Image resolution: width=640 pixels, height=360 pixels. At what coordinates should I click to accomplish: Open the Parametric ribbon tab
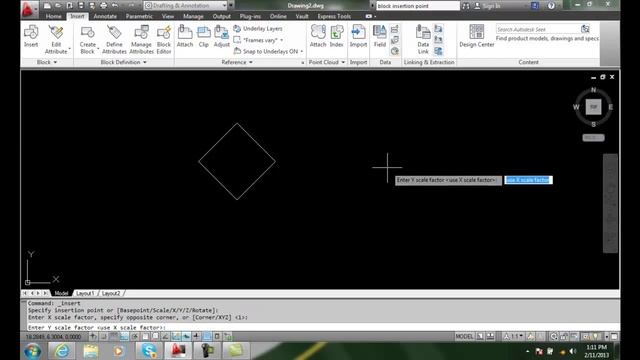point(139,16)
